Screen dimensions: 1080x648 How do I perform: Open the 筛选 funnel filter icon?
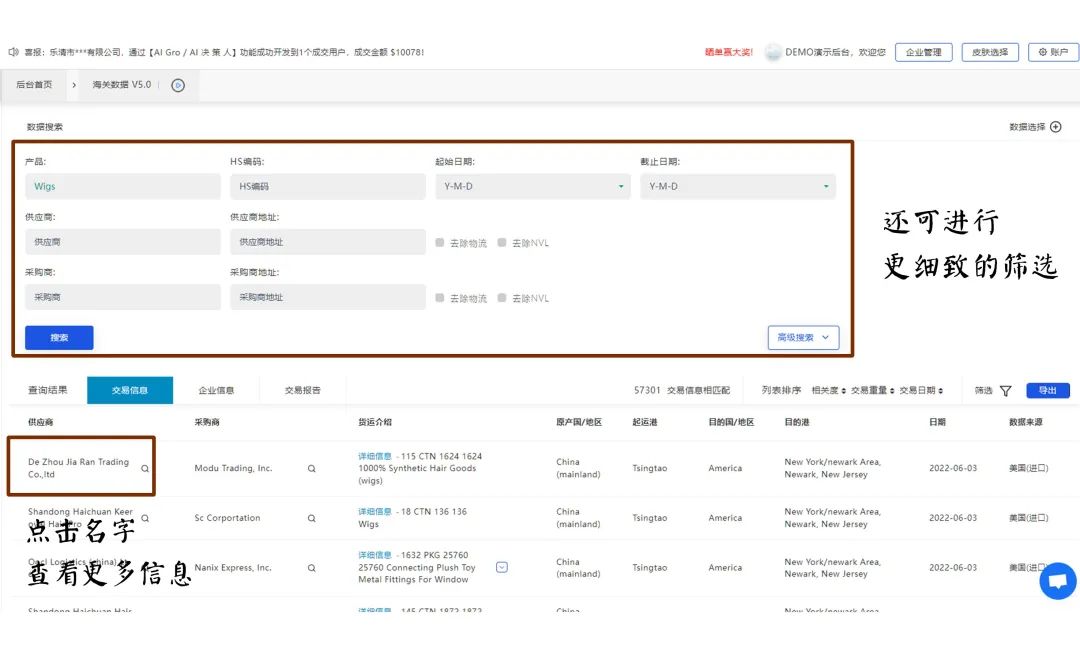coord(1005,391)
